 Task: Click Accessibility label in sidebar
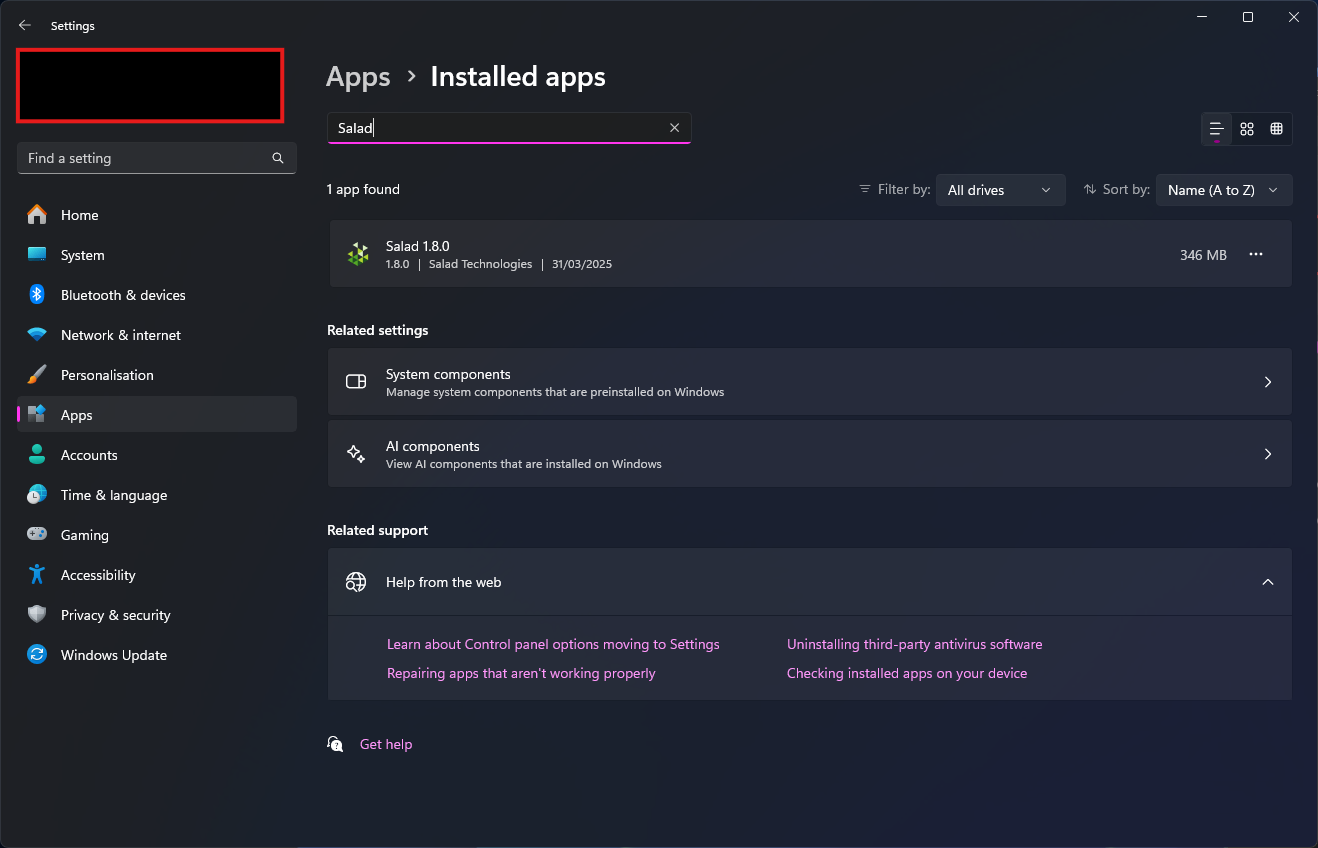98,575
